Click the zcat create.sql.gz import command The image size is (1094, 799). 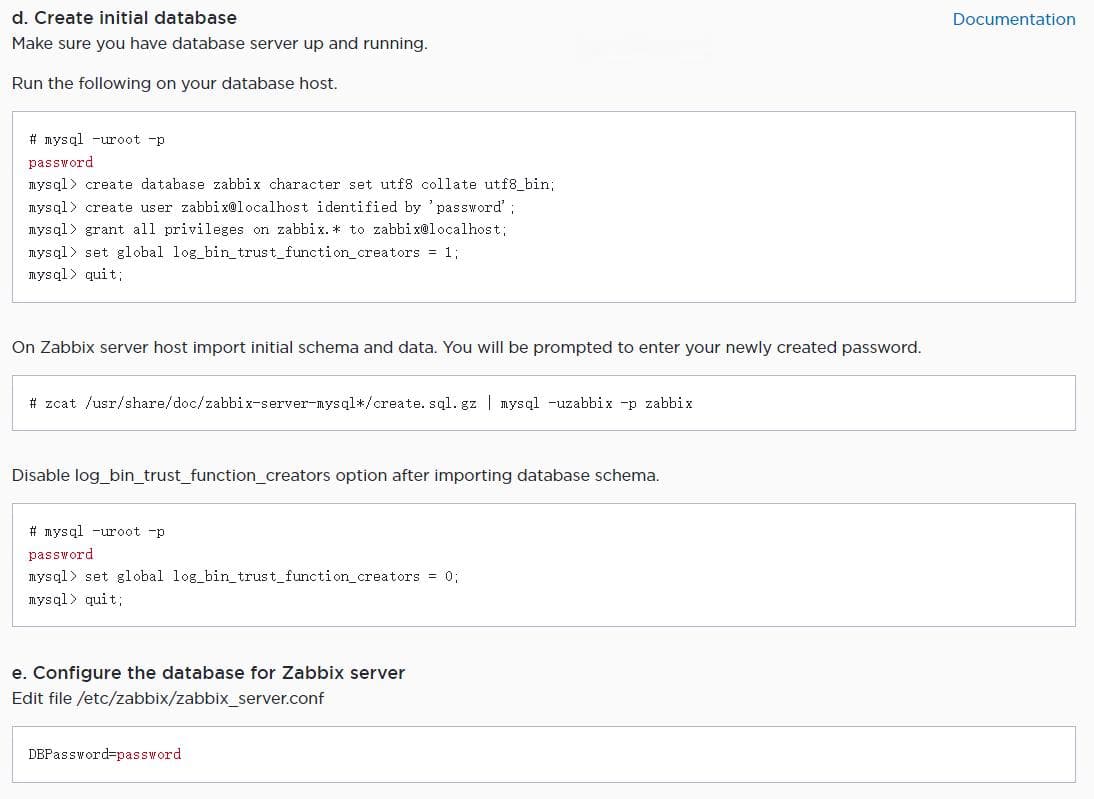click(361, 403)
